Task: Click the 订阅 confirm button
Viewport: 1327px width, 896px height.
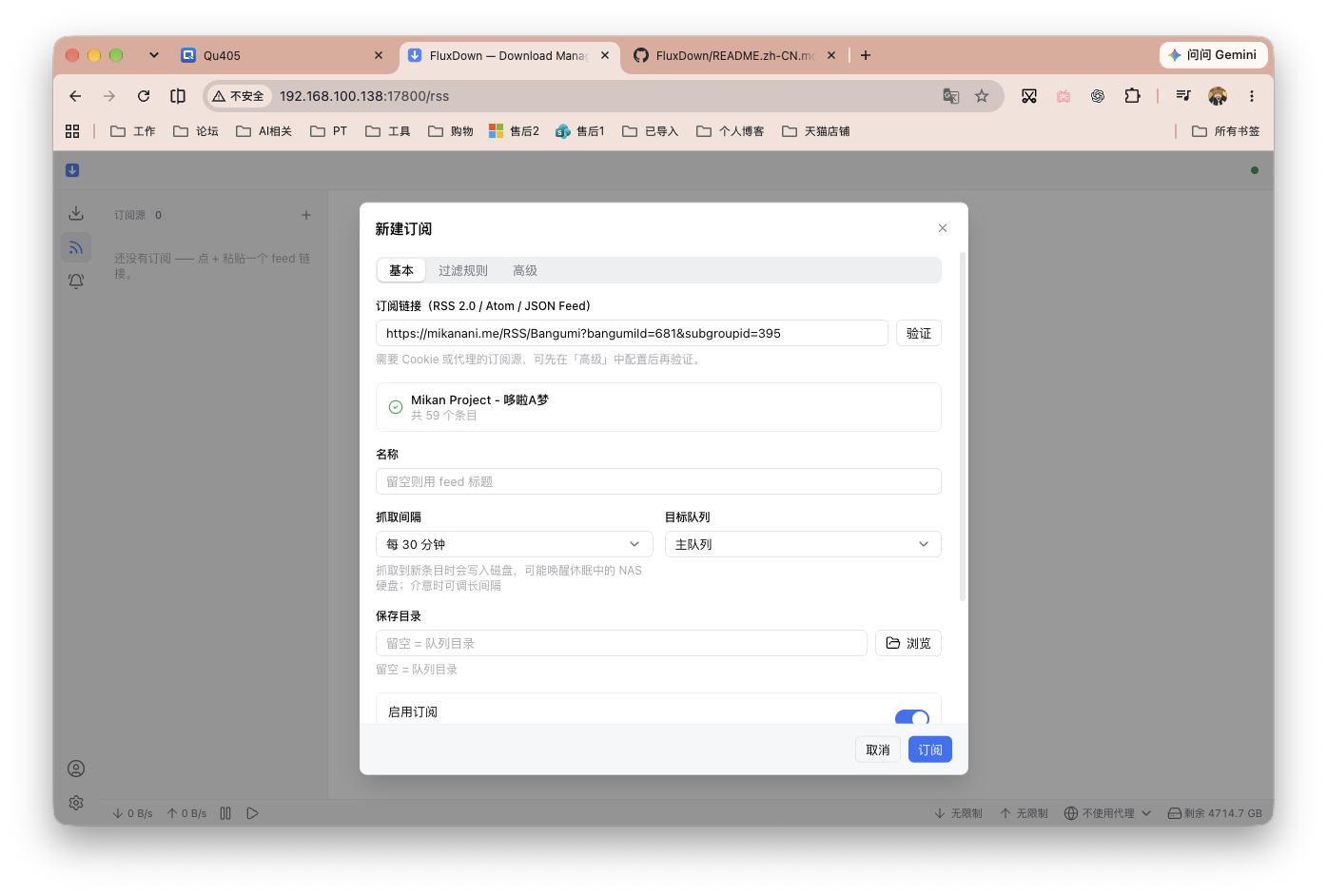Action: [x=930, y=750]
